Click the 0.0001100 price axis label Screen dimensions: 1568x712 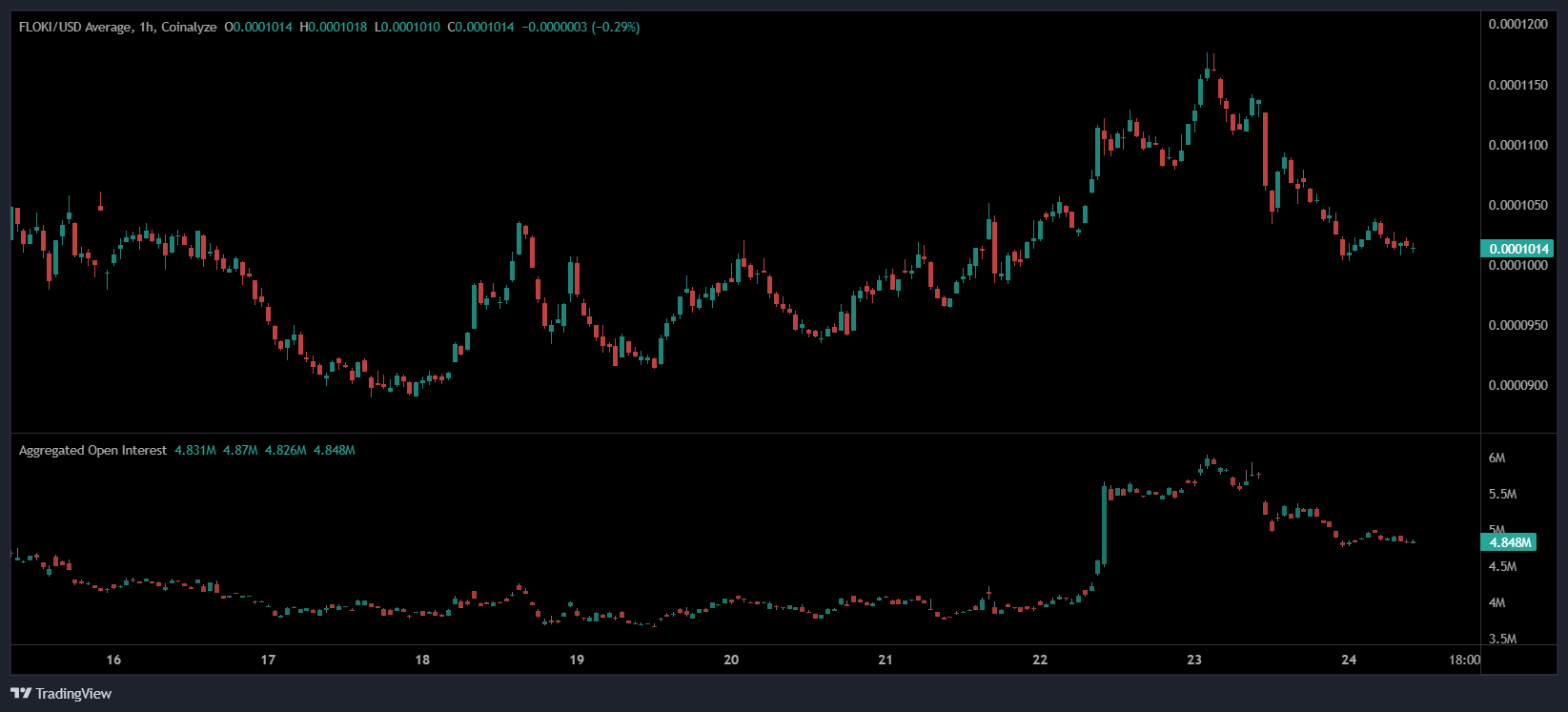[1517, 145]
